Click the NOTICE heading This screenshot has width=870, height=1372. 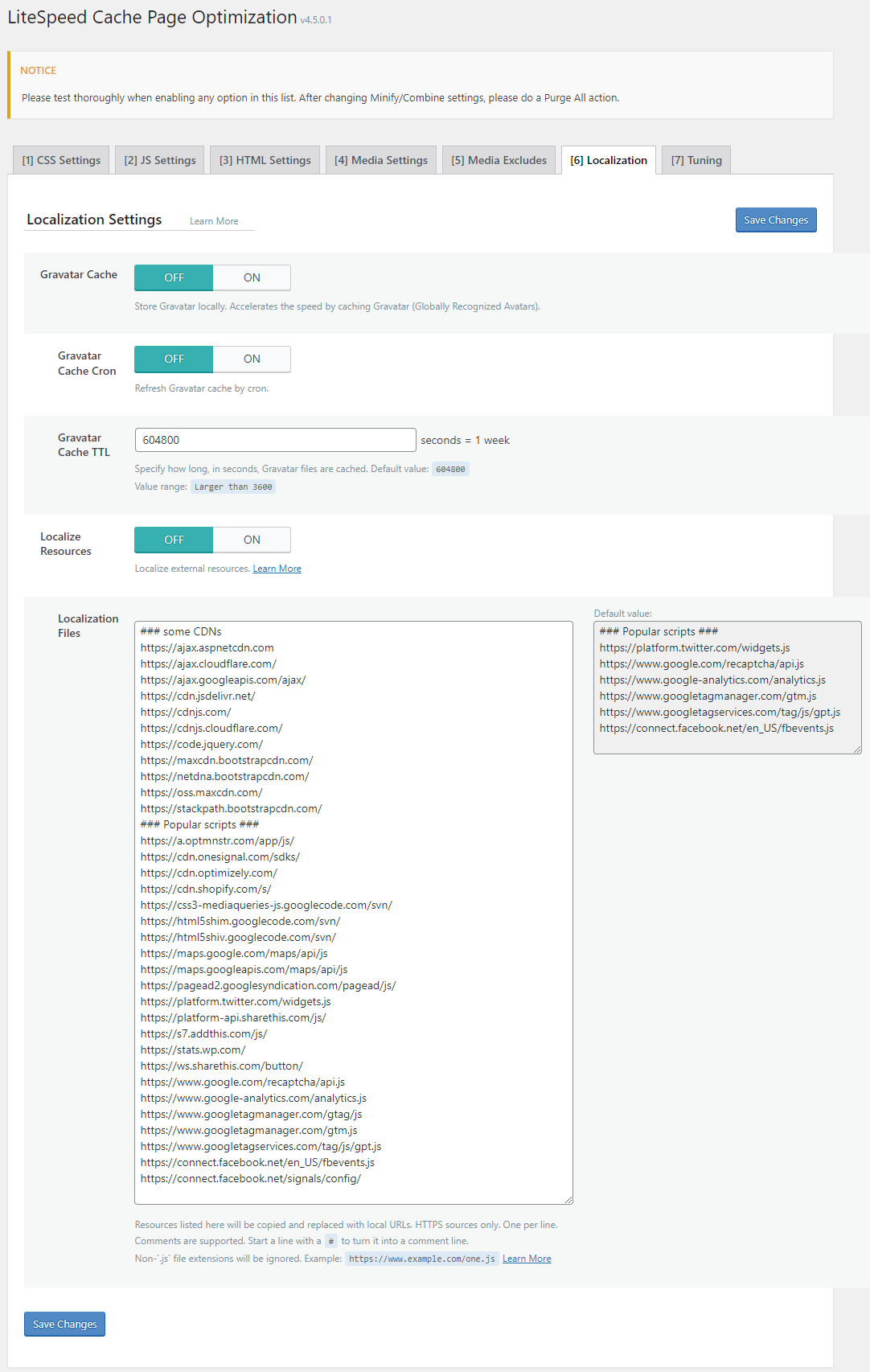38,71
